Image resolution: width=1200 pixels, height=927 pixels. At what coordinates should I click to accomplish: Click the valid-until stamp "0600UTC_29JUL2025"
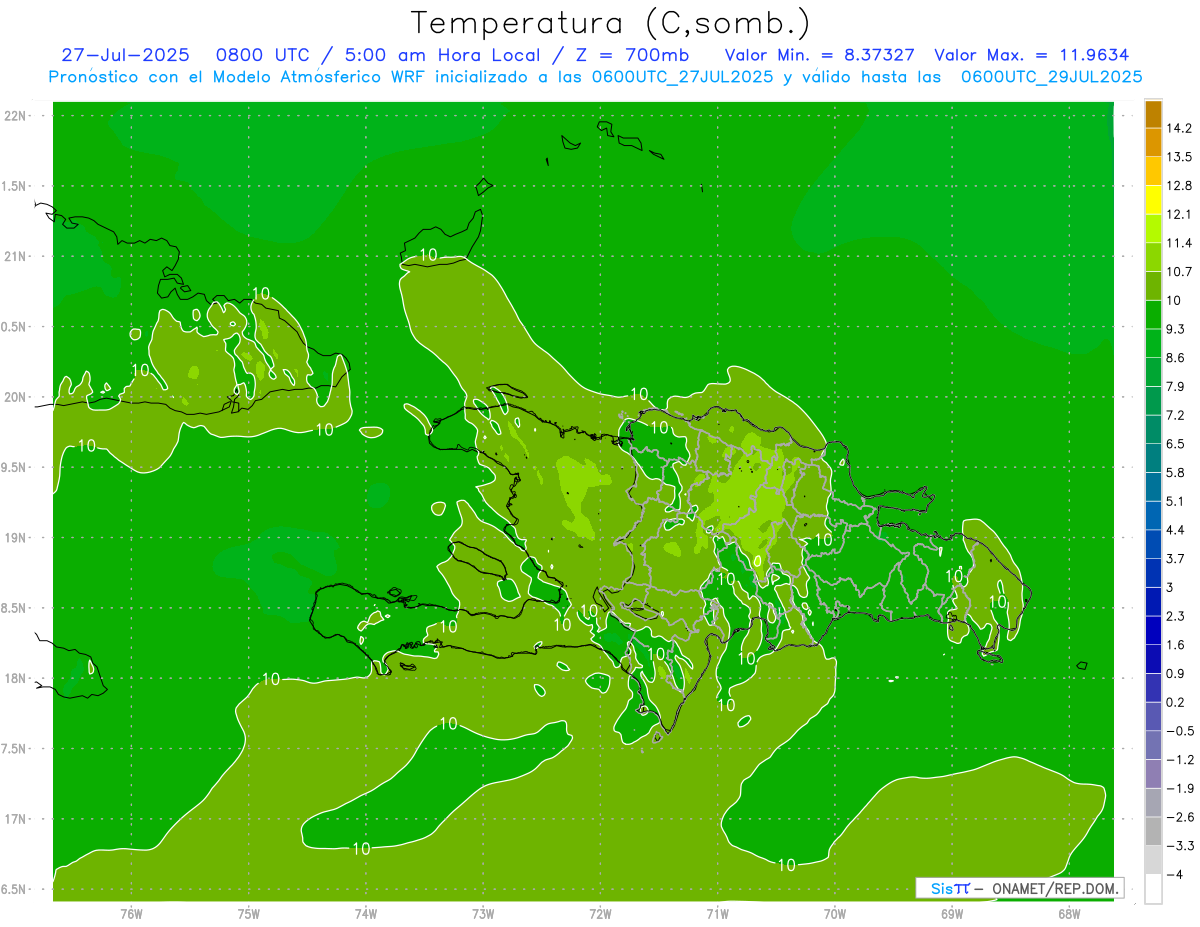pos(1051,77)
